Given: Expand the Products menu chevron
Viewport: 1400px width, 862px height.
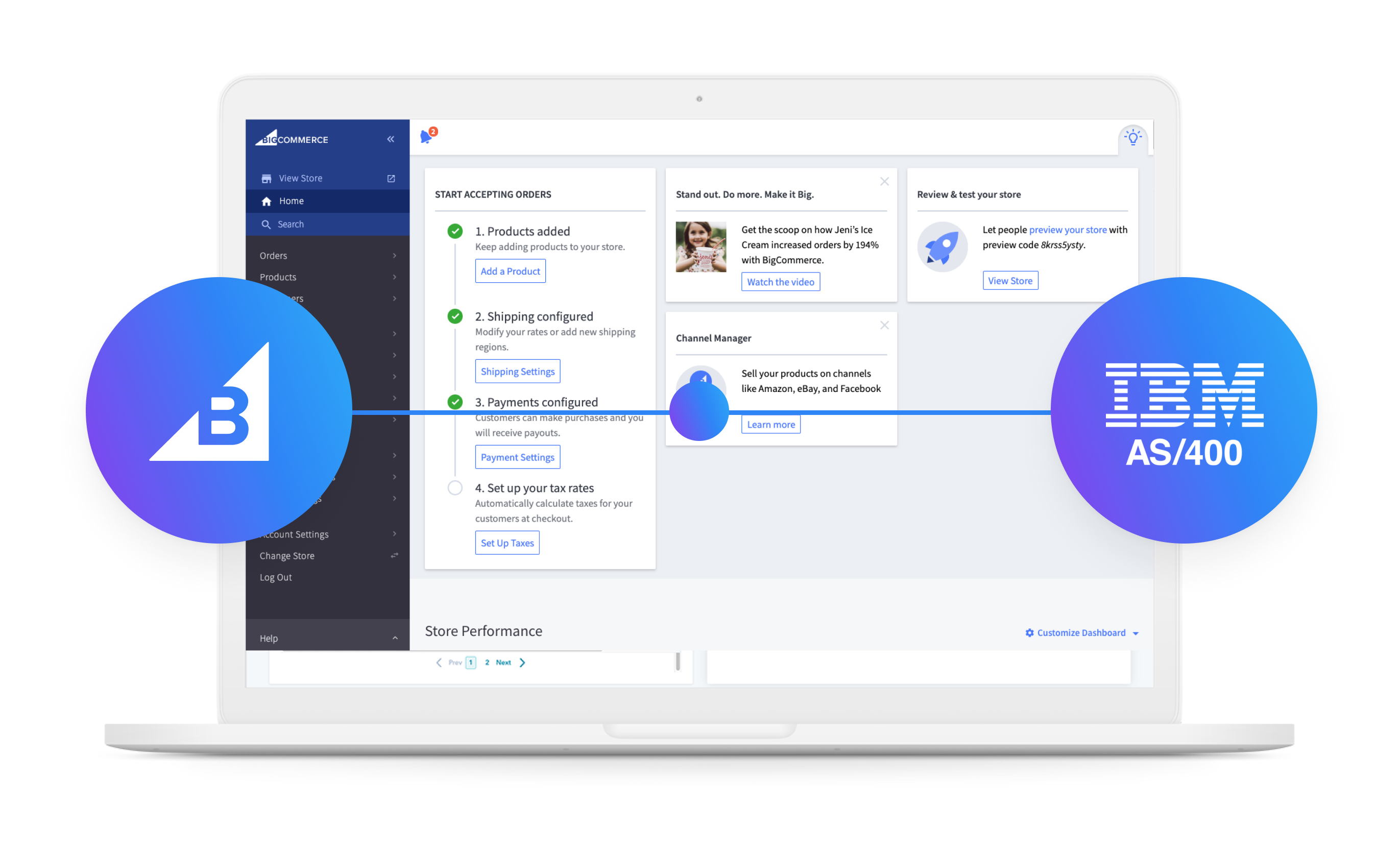Looking at the screenshot, I should [395, 277].
